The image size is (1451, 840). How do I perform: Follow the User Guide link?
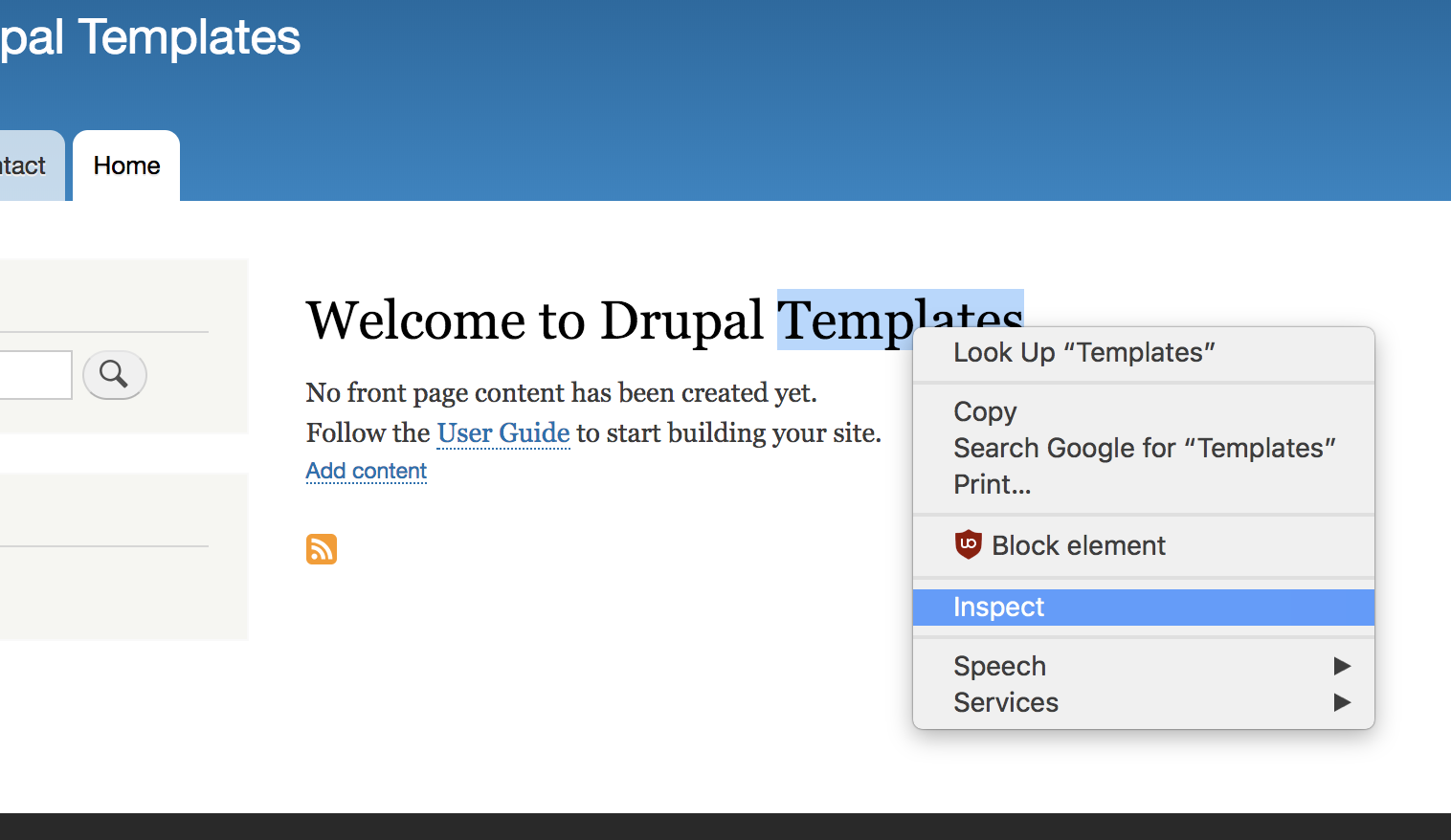coord(503,433)
